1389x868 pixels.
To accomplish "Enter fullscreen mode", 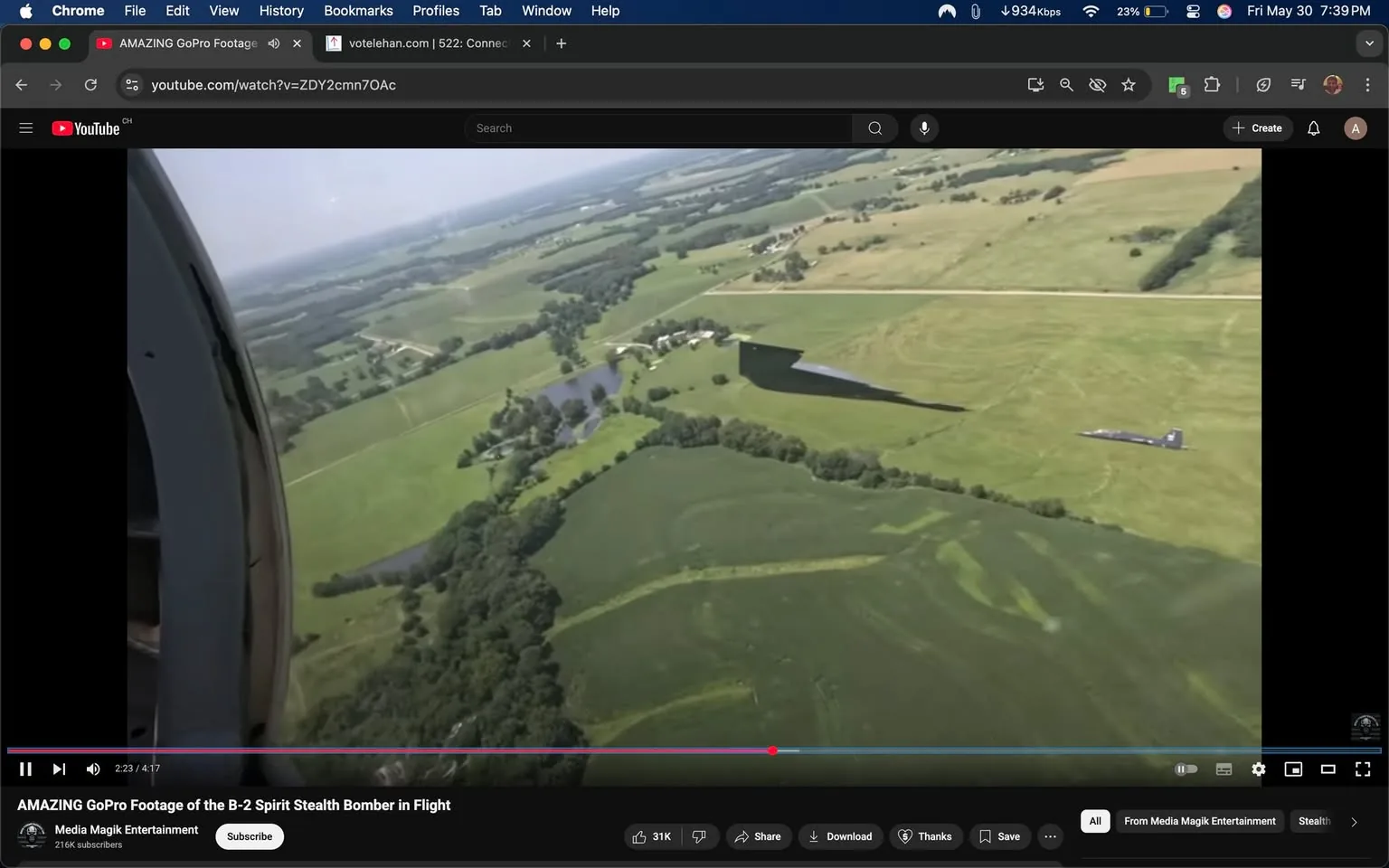I will tap(1362, 769).
